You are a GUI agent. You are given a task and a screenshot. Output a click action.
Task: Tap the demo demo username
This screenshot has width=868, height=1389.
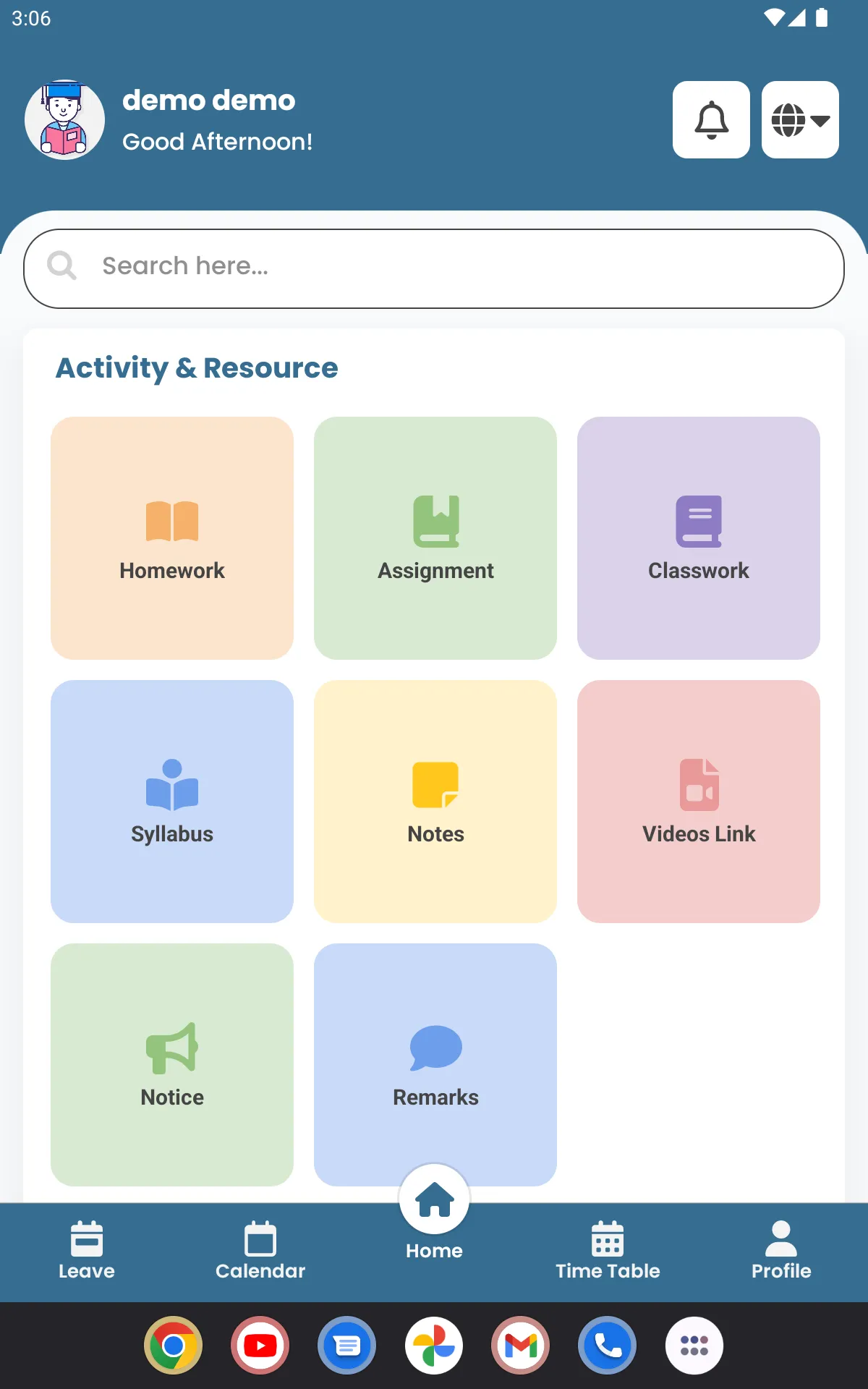pyautogui.click(x=209, y=101)
